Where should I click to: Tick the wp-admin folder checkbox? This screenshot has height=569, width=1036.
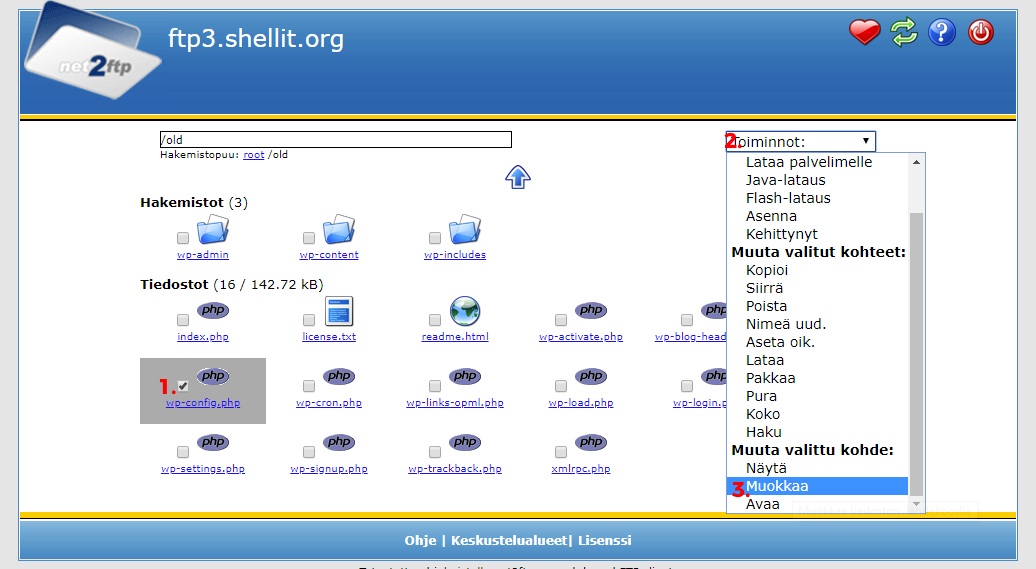[183, 238]
